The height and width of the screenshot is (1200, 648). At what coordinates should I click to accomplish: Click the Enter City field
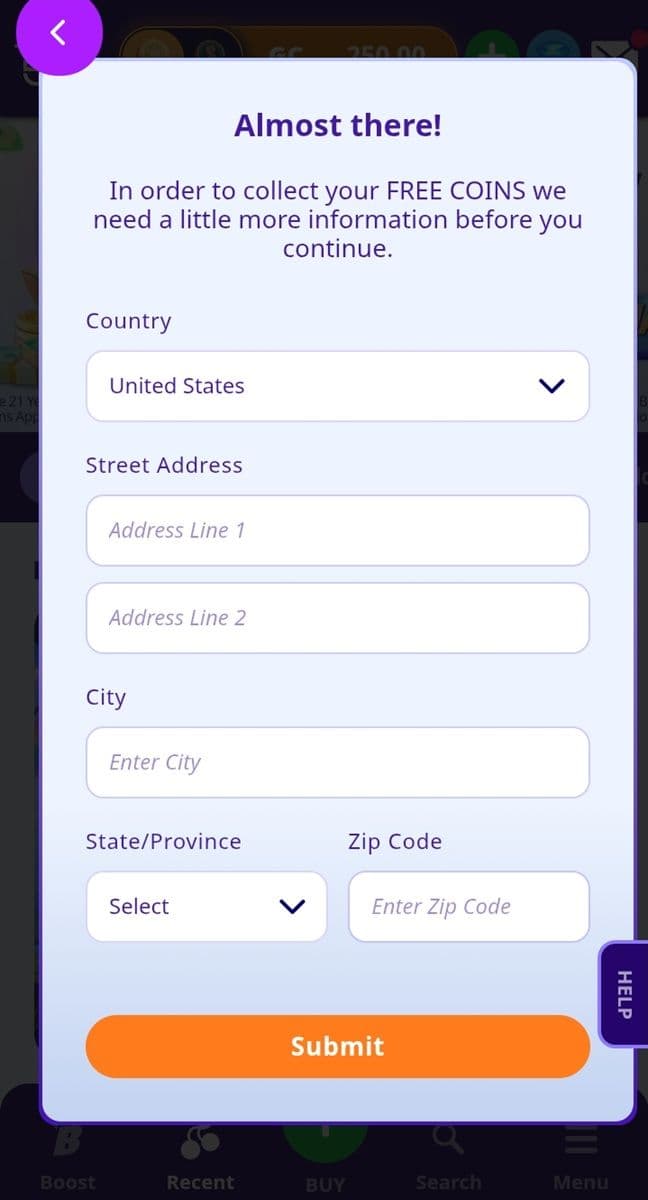(x=338, y=762)
